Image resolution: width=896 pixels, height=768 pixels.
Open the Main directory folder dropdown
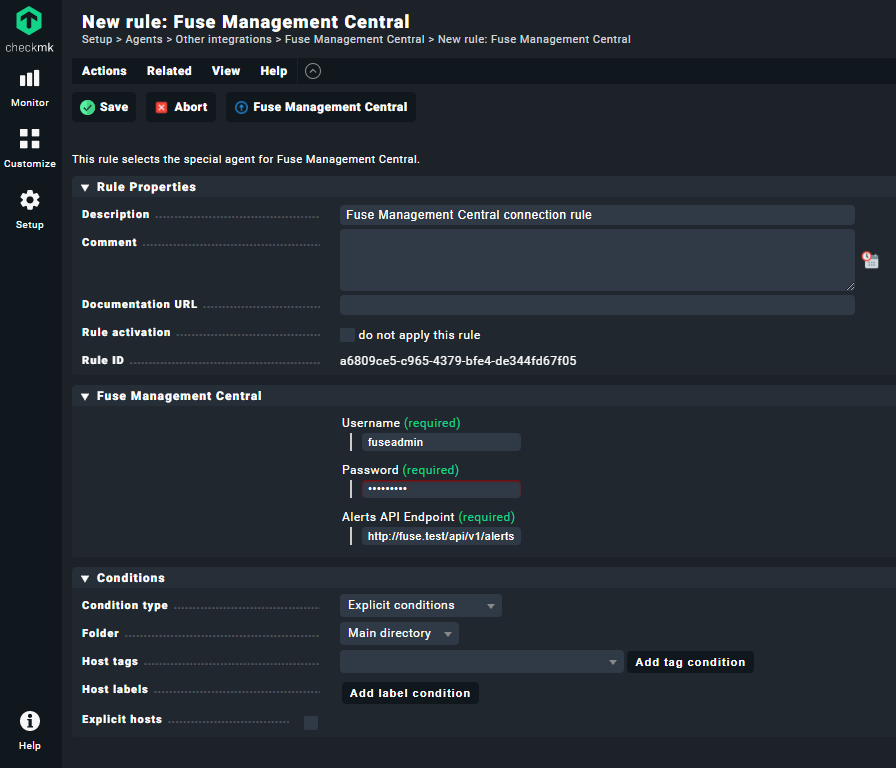pyautogui.click(x=399, y=633)
